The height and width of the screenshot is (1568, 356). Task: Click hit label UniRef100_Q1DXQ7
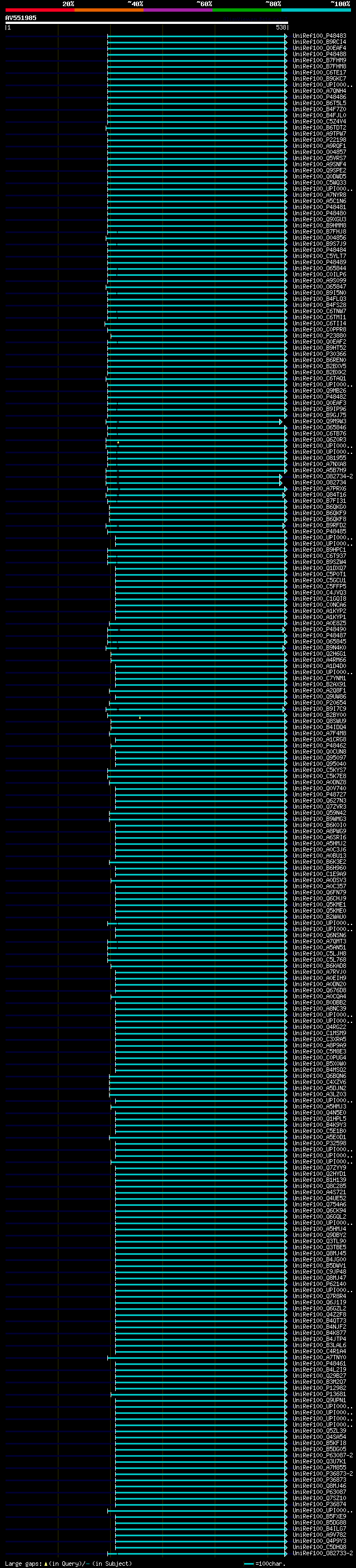pos(319,568)
